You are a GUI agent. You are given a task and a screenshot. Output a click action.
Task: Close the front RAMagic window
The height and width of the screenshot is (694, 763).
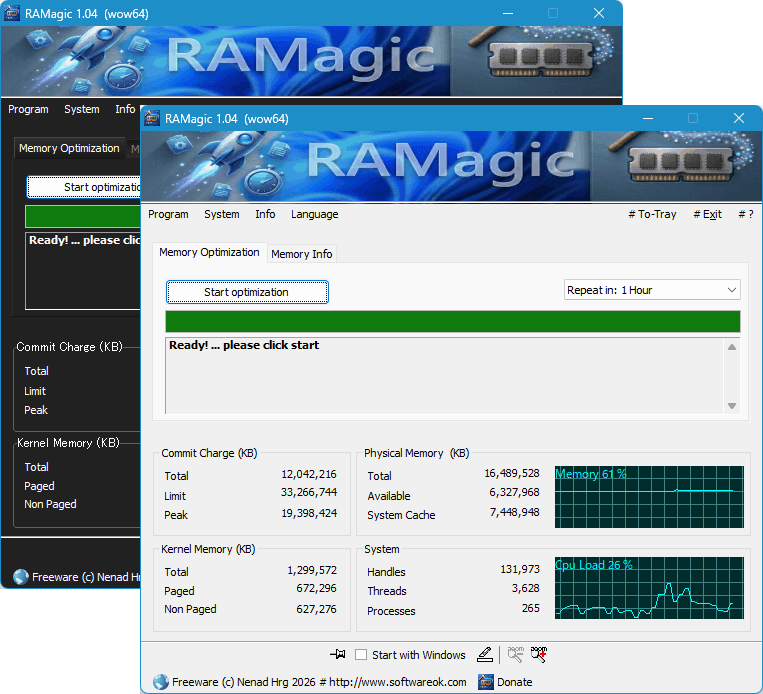(739, 118)
